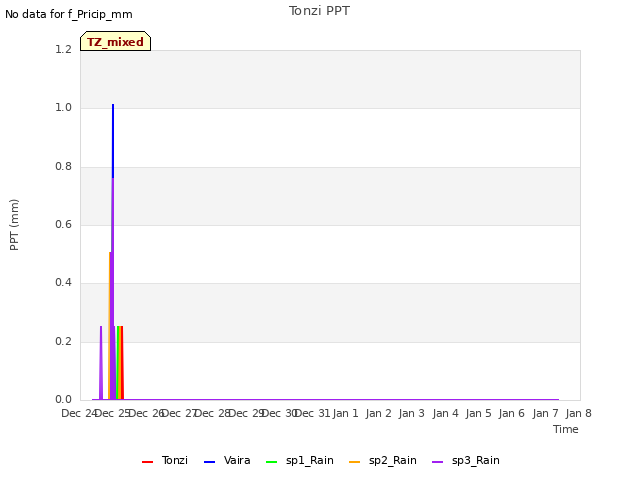Click the purple sp3_Rain legend color marker
This screenshot has height=480, width=640.
[x=438, y=462]
